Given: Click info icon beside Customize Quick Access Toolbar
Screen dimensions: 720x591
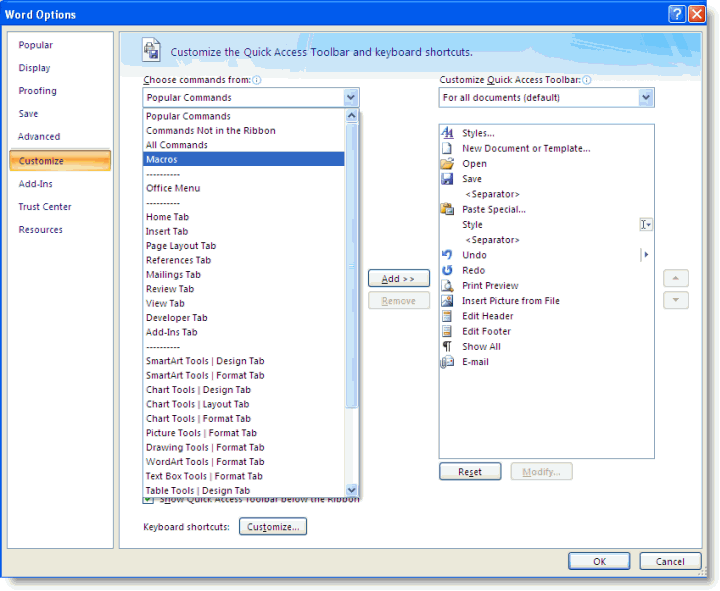Looking at the screenshot, I should (x=586, y=80).
